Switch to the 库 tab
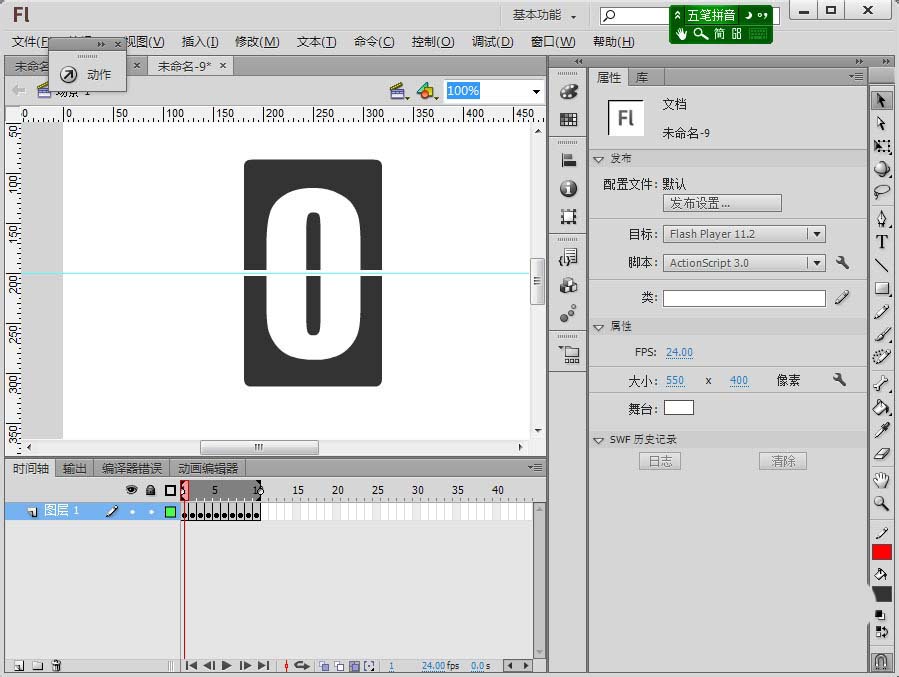Screen dimensions: 899x677 tap(642, 77)
